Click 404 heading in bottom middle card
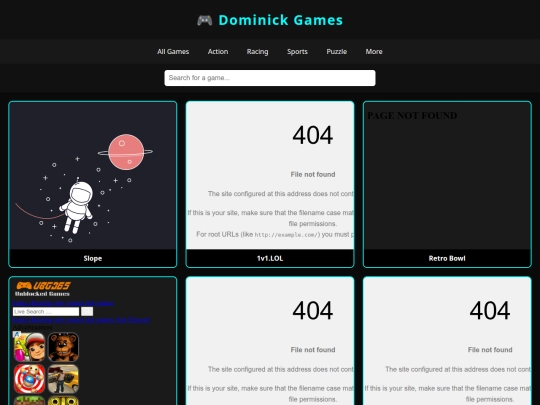The width and height of the screenshot is (540, 405). (313, 310)
